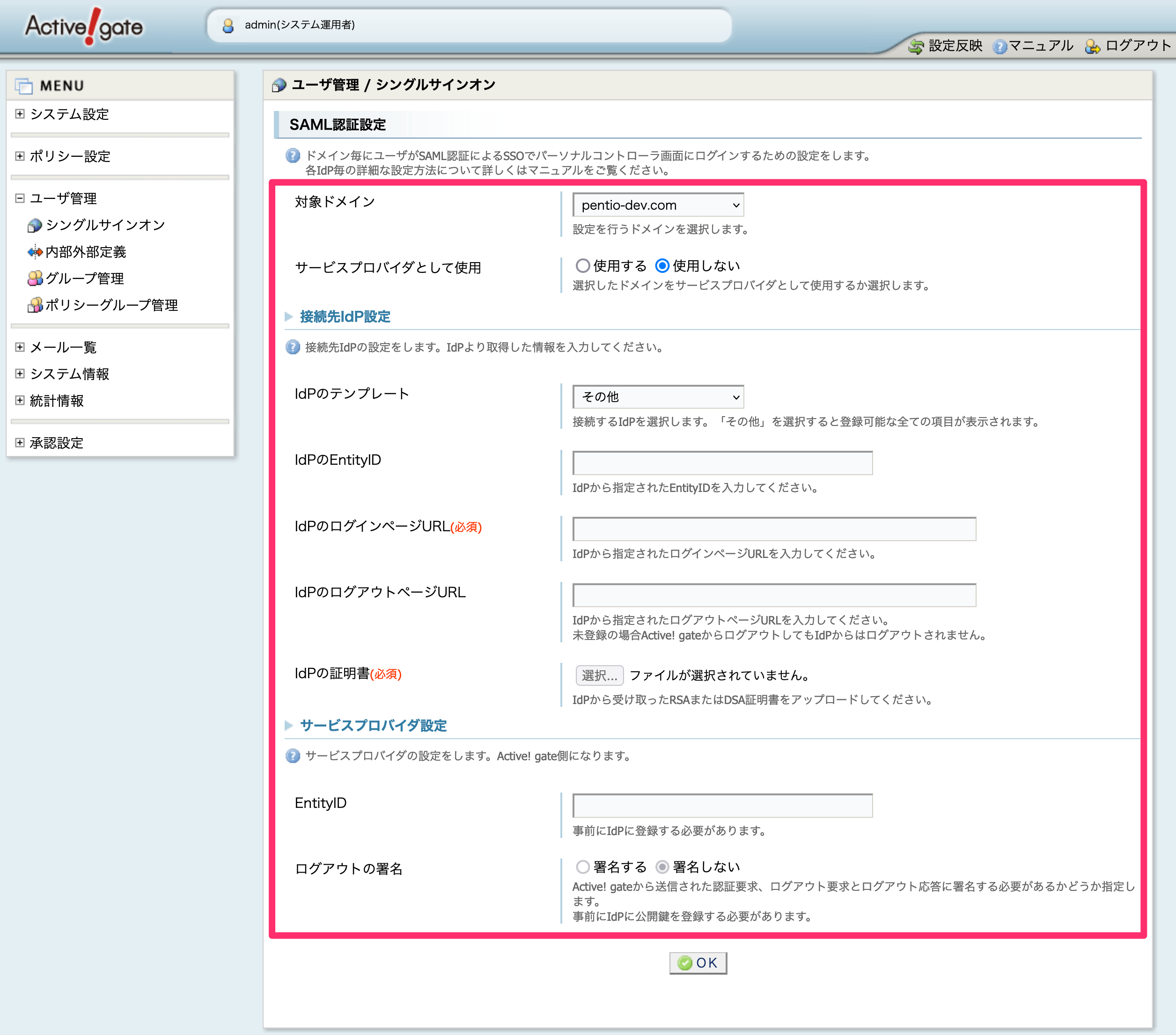The height and width of the screenshot is (1035, 1176).
Task: Click the help icon beside サービスプロバイダの設定をします
Action: [293, 756]
